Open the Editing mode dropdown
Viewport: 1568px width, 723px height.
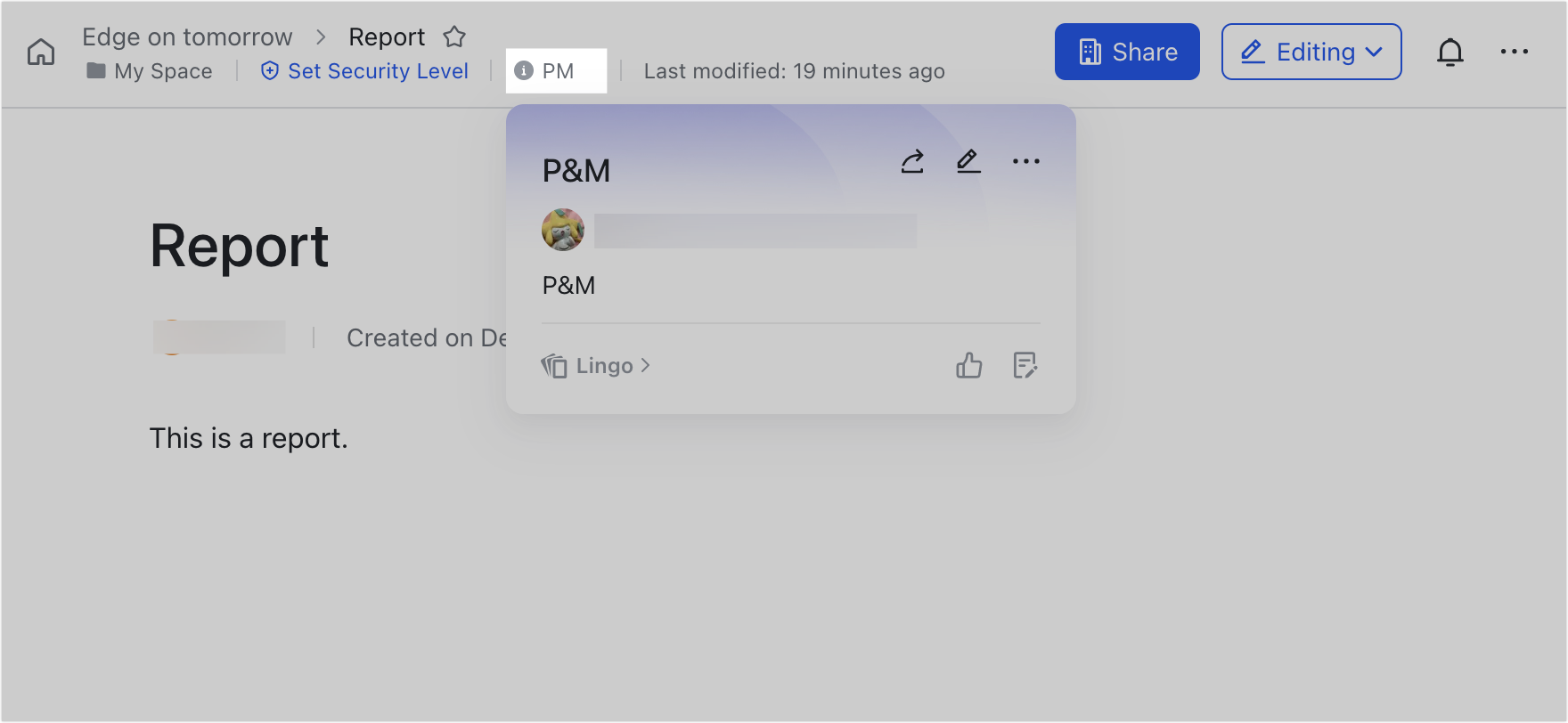[x=1311, y=52]
